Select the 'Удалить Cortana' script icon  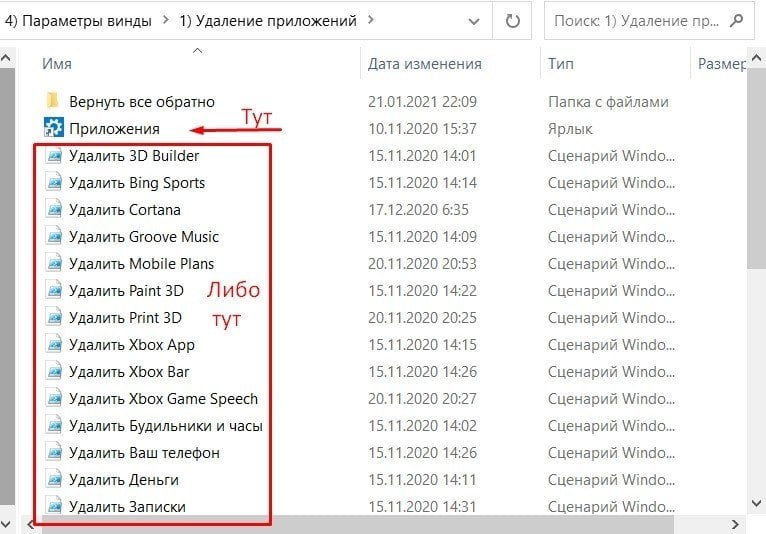(x=54, y=209)
